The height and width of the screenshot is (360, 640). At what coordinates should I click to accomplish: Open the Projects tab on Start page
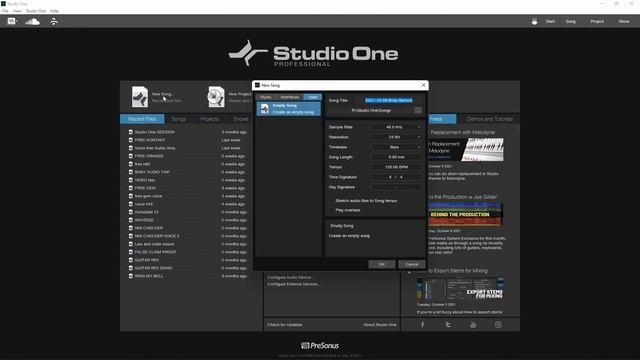(x=209, y=119)
